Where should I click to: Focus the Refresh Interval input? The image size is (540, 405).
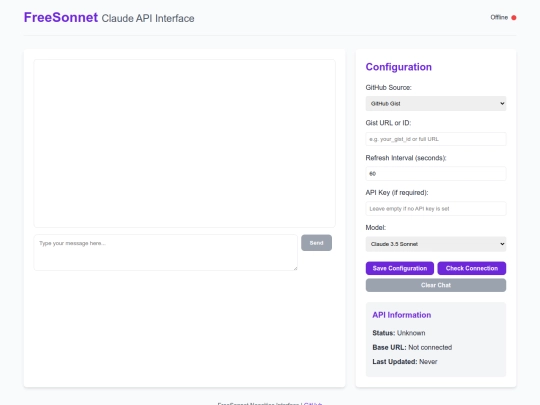coord(436,174)
